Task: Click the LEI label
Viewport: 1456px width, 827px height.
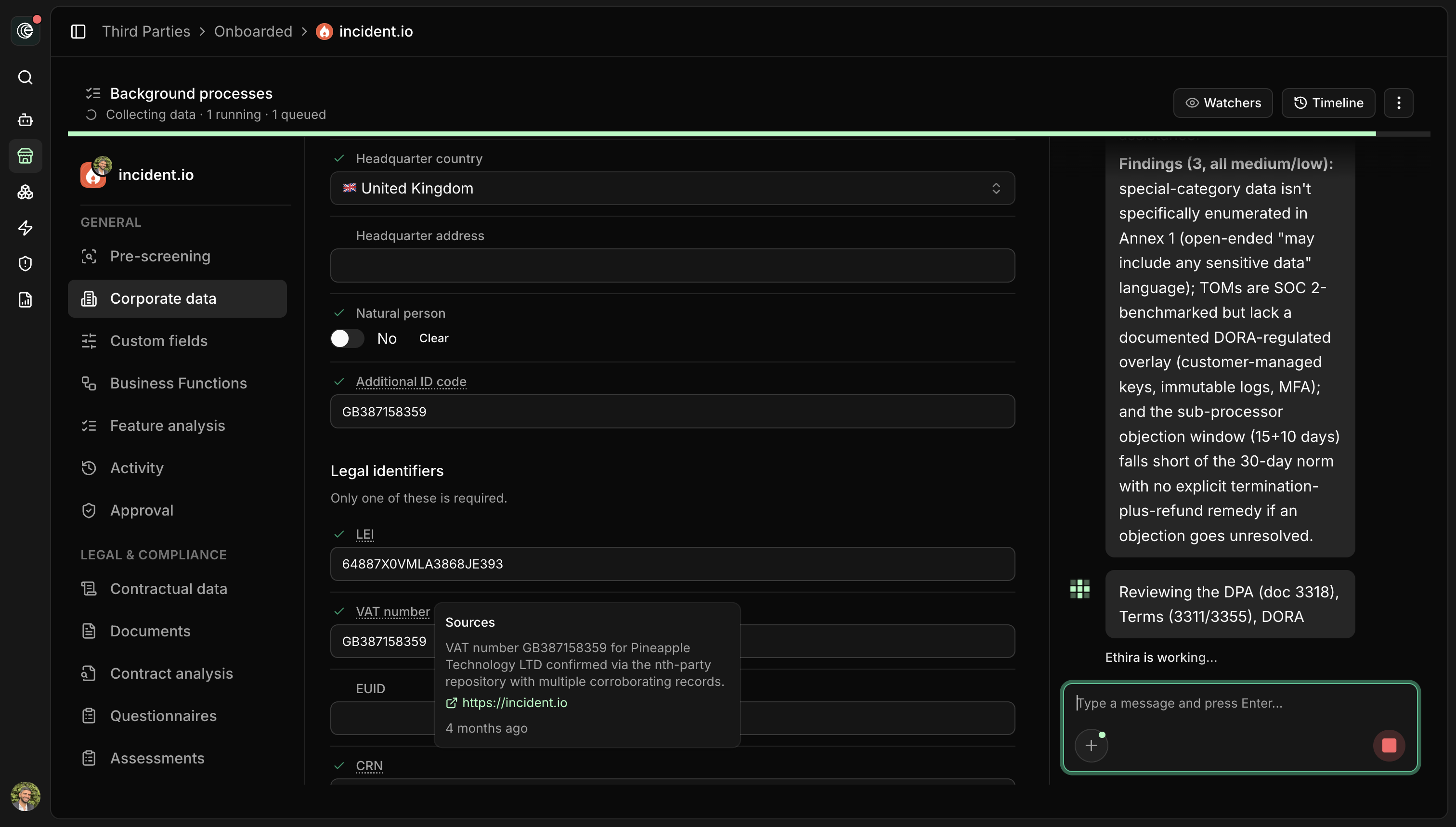Action: (x=364, y=534)
